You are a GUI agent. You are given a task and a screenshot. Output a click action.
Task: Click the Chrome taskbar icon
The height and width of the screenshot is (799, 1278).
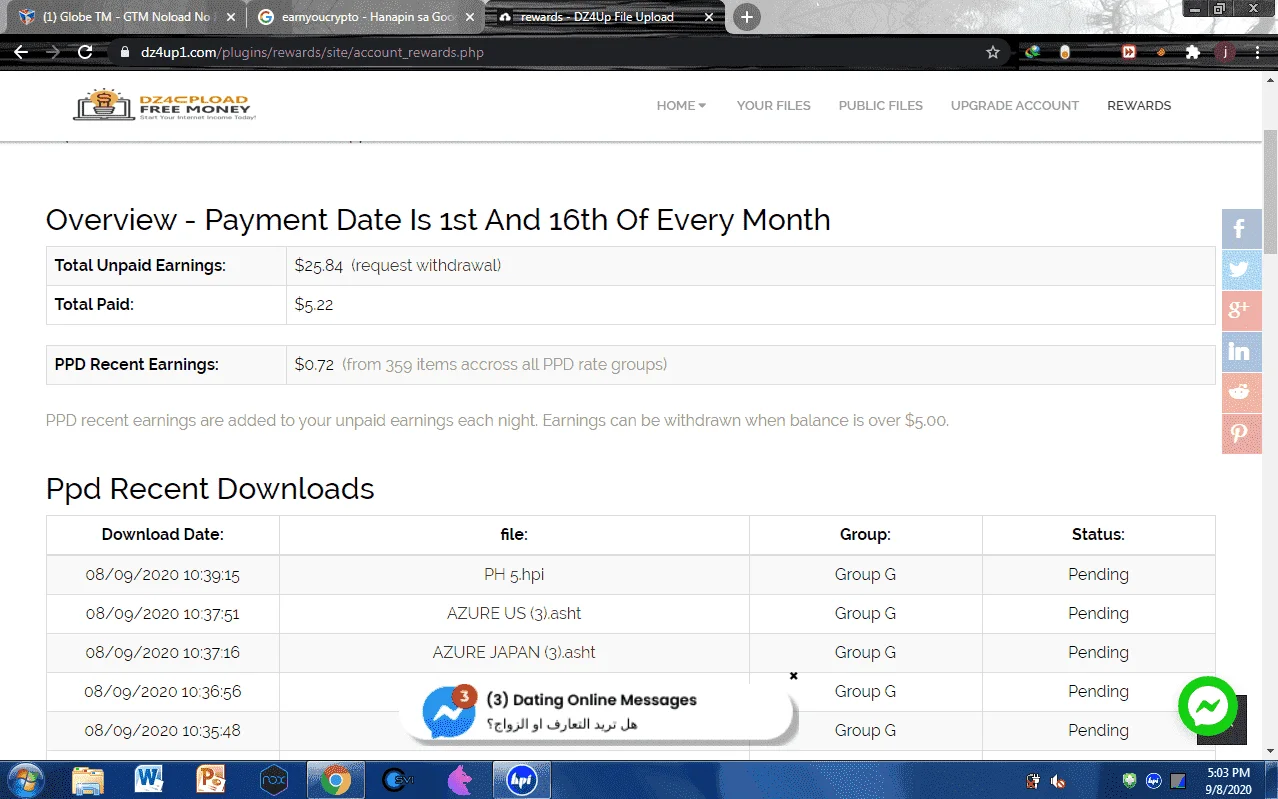tap(335, 780)
